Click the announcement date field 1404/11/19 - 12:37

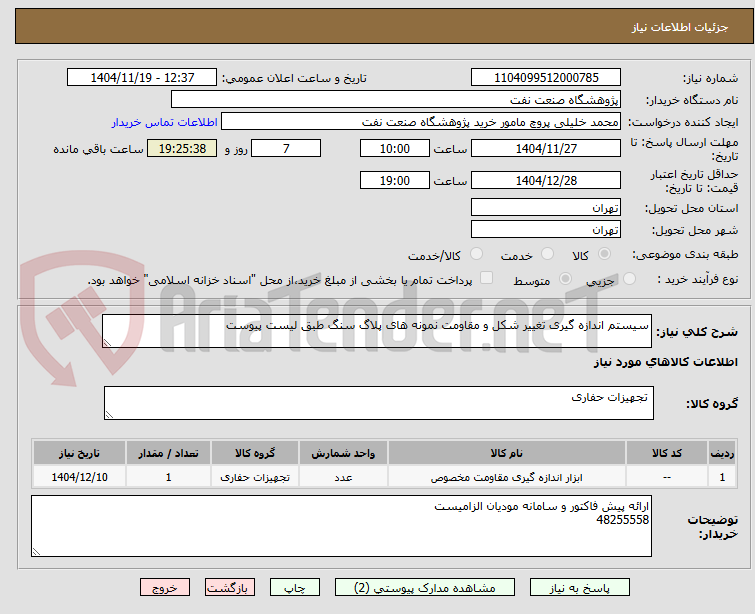(x=142, y=78)
